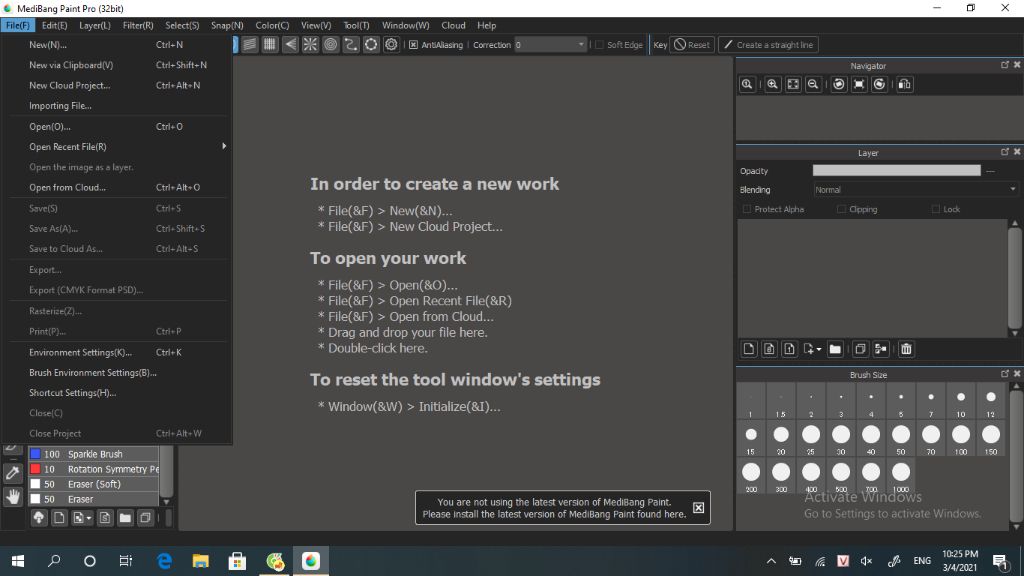This screenshot has height=576, width=1024.
Task: Add a new 1bit layer
Action: (x=790, y=349)
